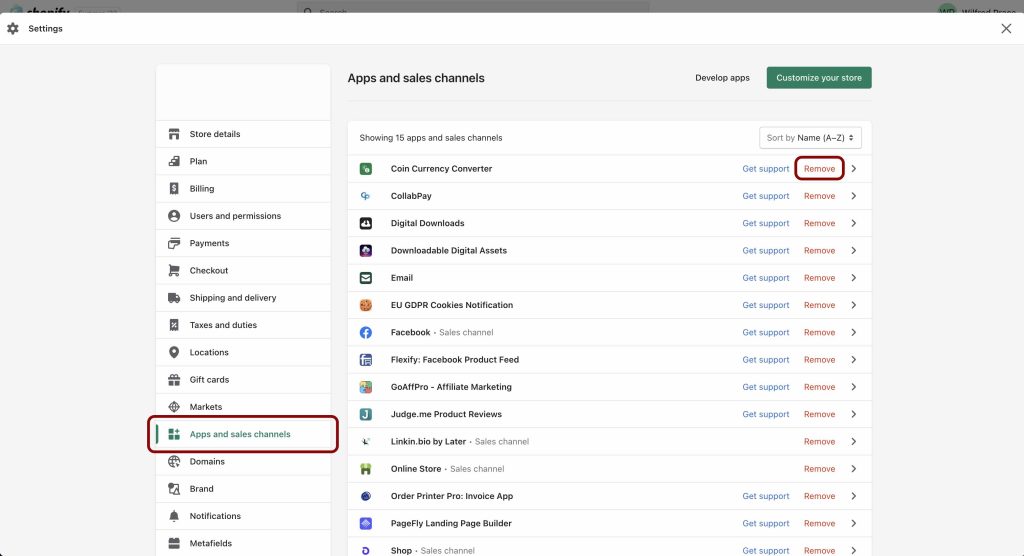Expand the Email row chevron

854,278
